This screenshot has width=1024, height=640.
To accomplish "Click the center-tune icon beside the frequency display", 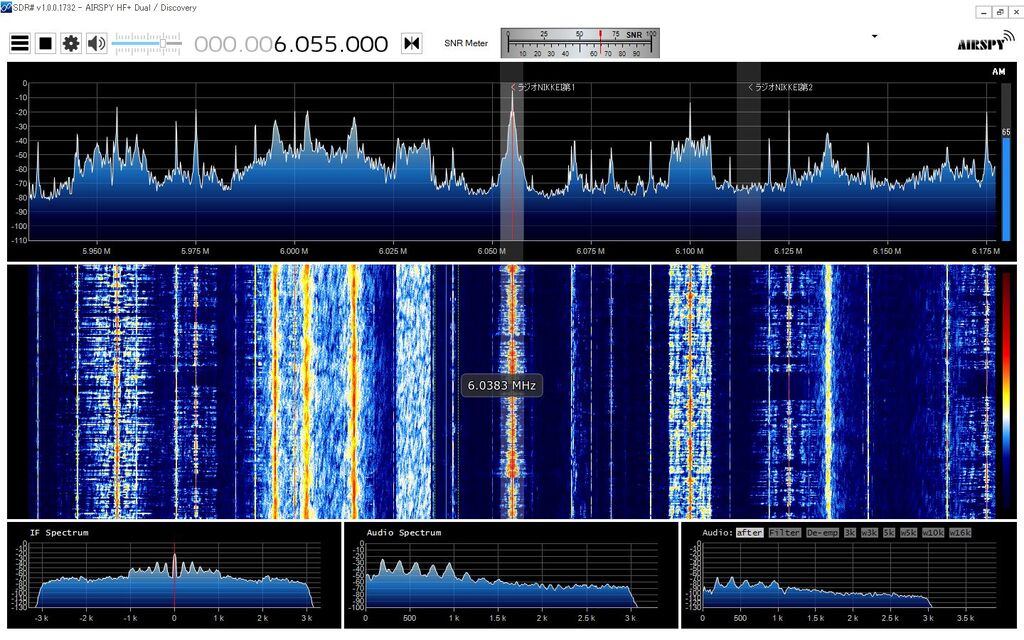I will 411,43.
